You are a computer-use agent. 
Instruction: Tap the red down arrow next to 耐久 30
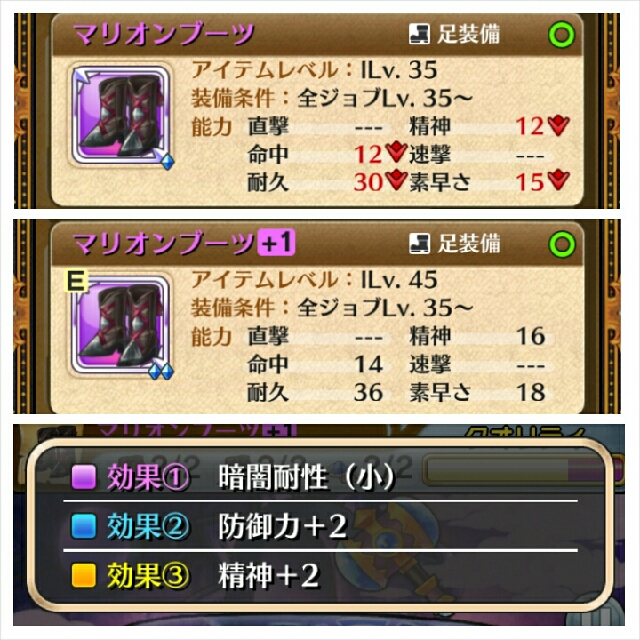pos(396,180)
